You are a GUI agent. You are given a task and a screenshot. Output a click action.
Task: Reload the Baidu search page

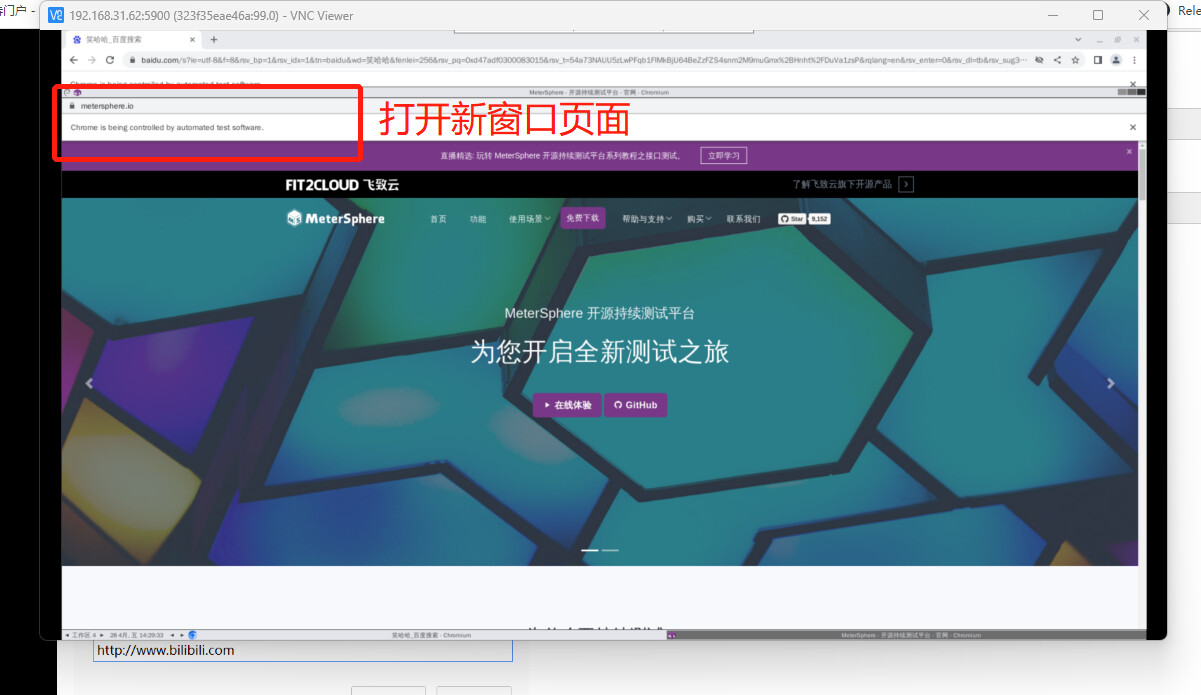[x=110, y=60]
